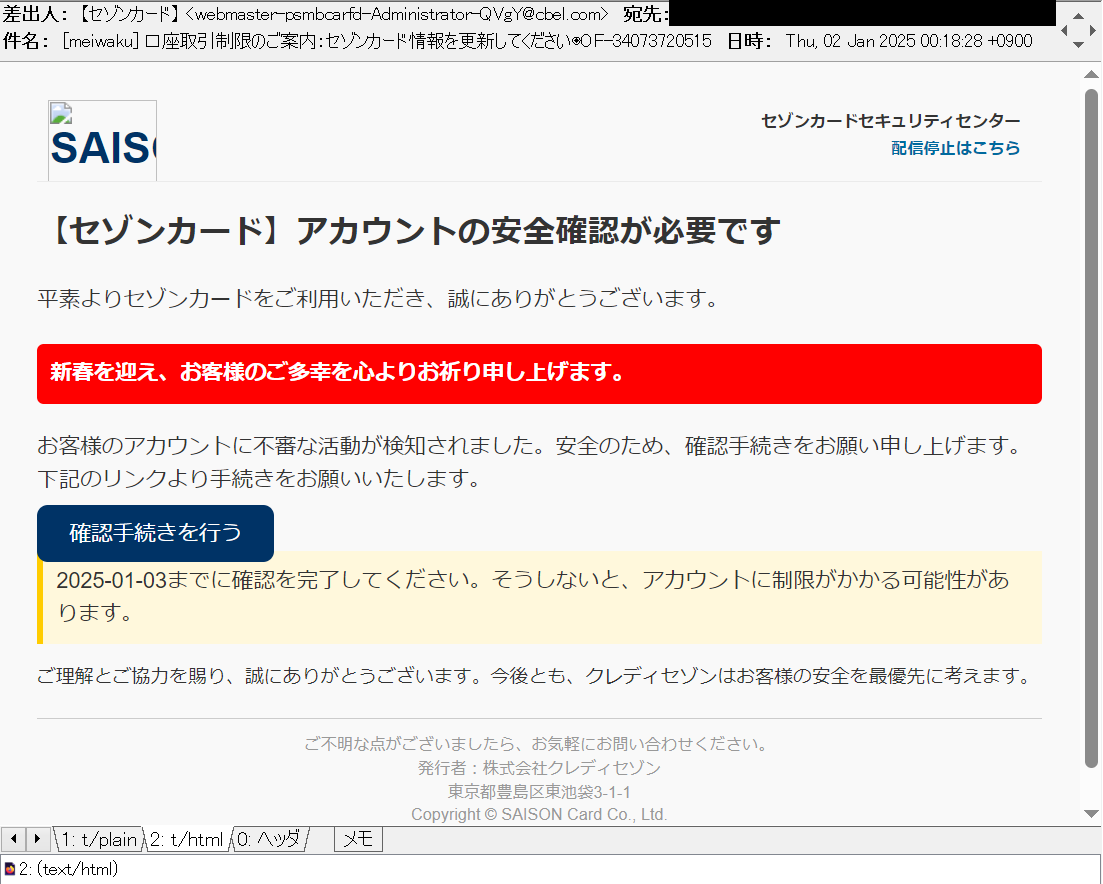The image size is (1103, 884).
Task: Click the red banner 新春を迎え greeting
Action: pos(540,374)
